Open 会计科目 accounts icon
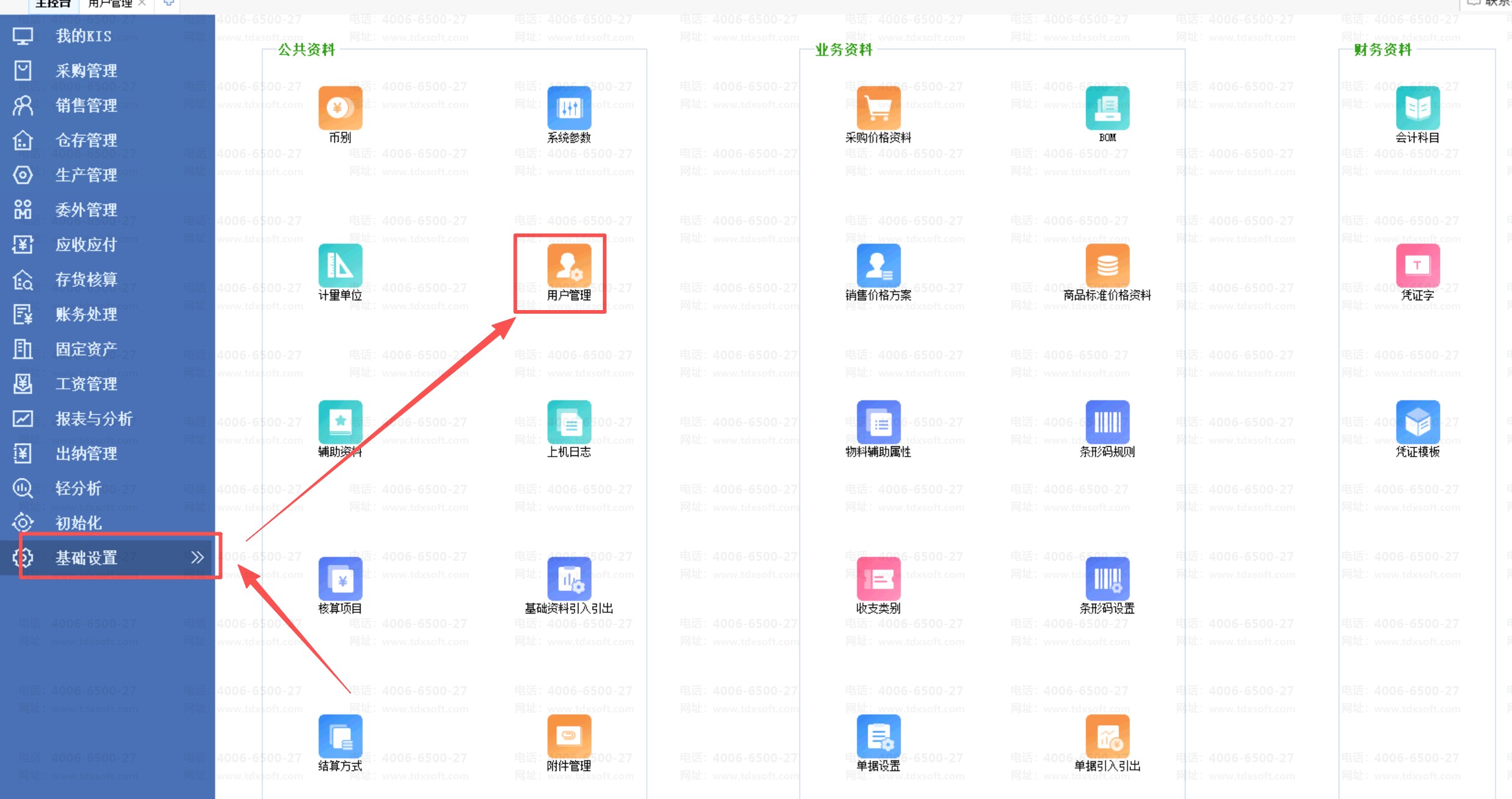 click(x=1417, y=108)
